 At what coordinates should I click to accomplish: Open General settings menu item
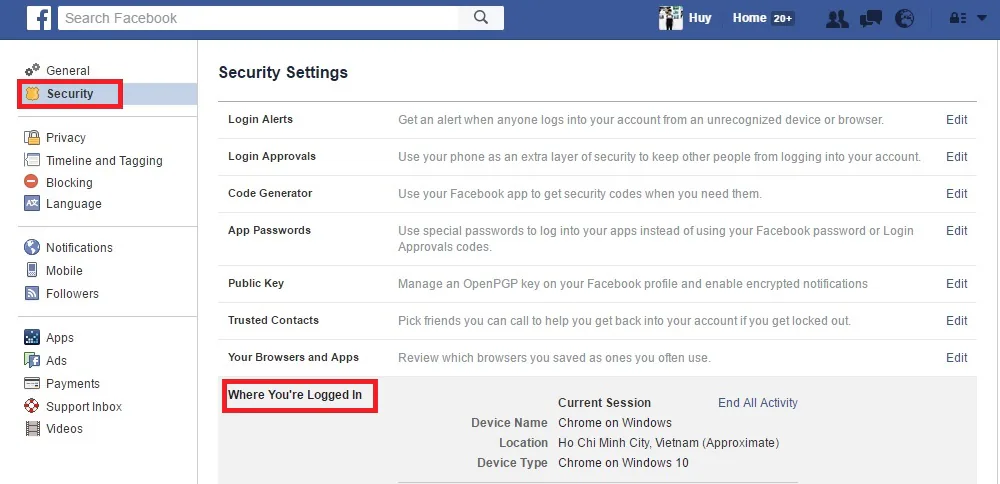coord(68,71)
